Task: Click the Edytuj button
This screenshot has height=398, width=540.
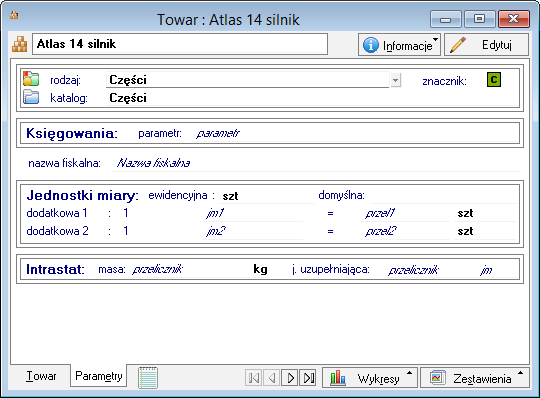Action: [x=486, y=45]
